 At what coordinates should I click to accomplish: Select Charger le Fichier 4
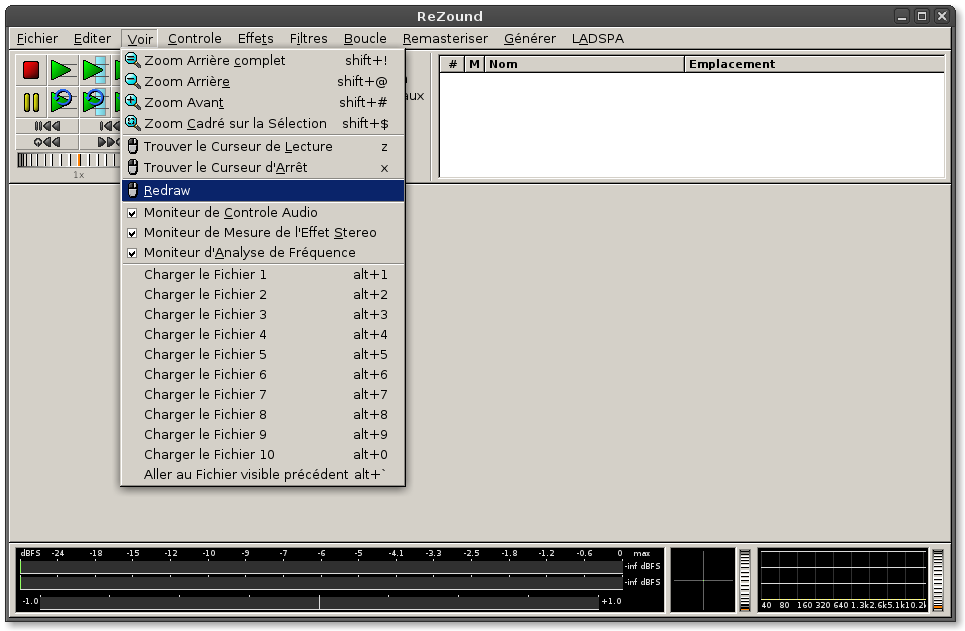coord(263,334)
